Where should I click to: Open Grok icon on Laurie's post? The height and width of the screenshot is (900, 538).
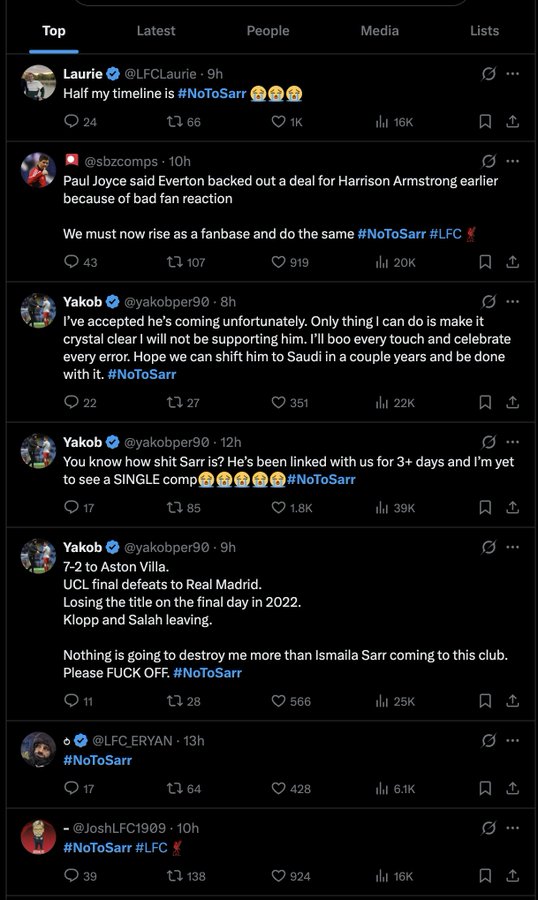(x=489, y=73)
